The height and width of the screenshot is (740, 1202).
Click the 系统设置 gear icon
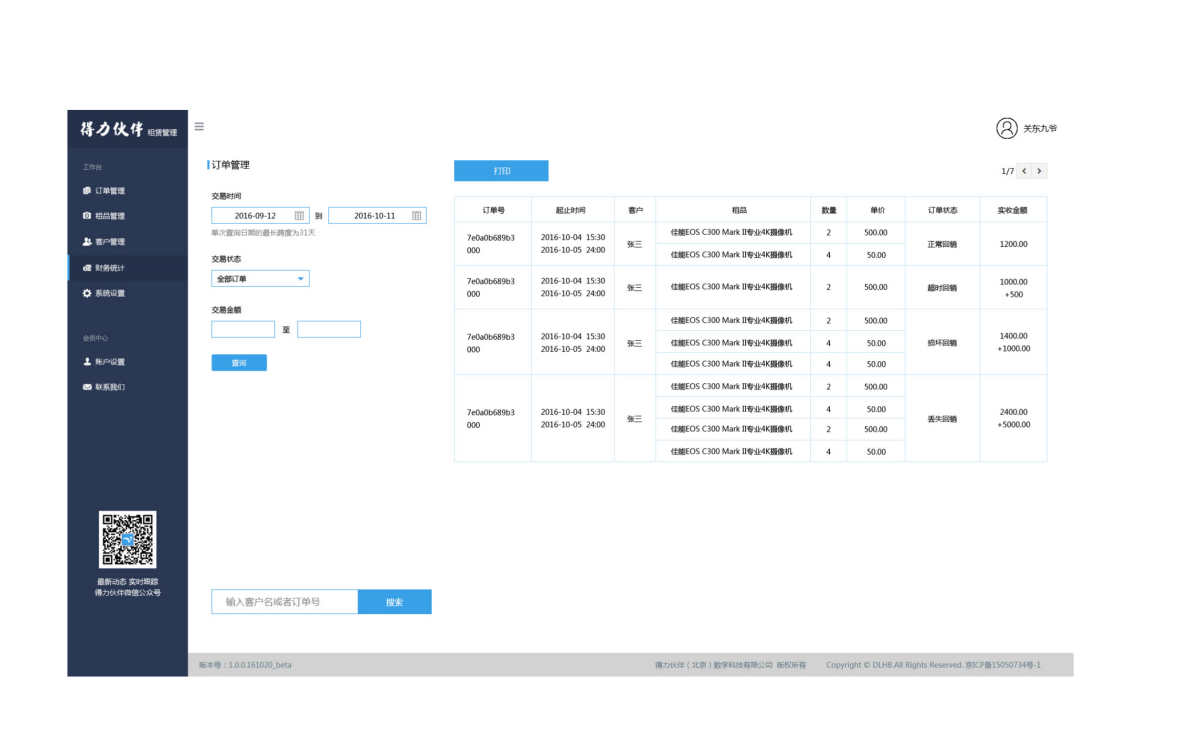[x=87, y=293]
